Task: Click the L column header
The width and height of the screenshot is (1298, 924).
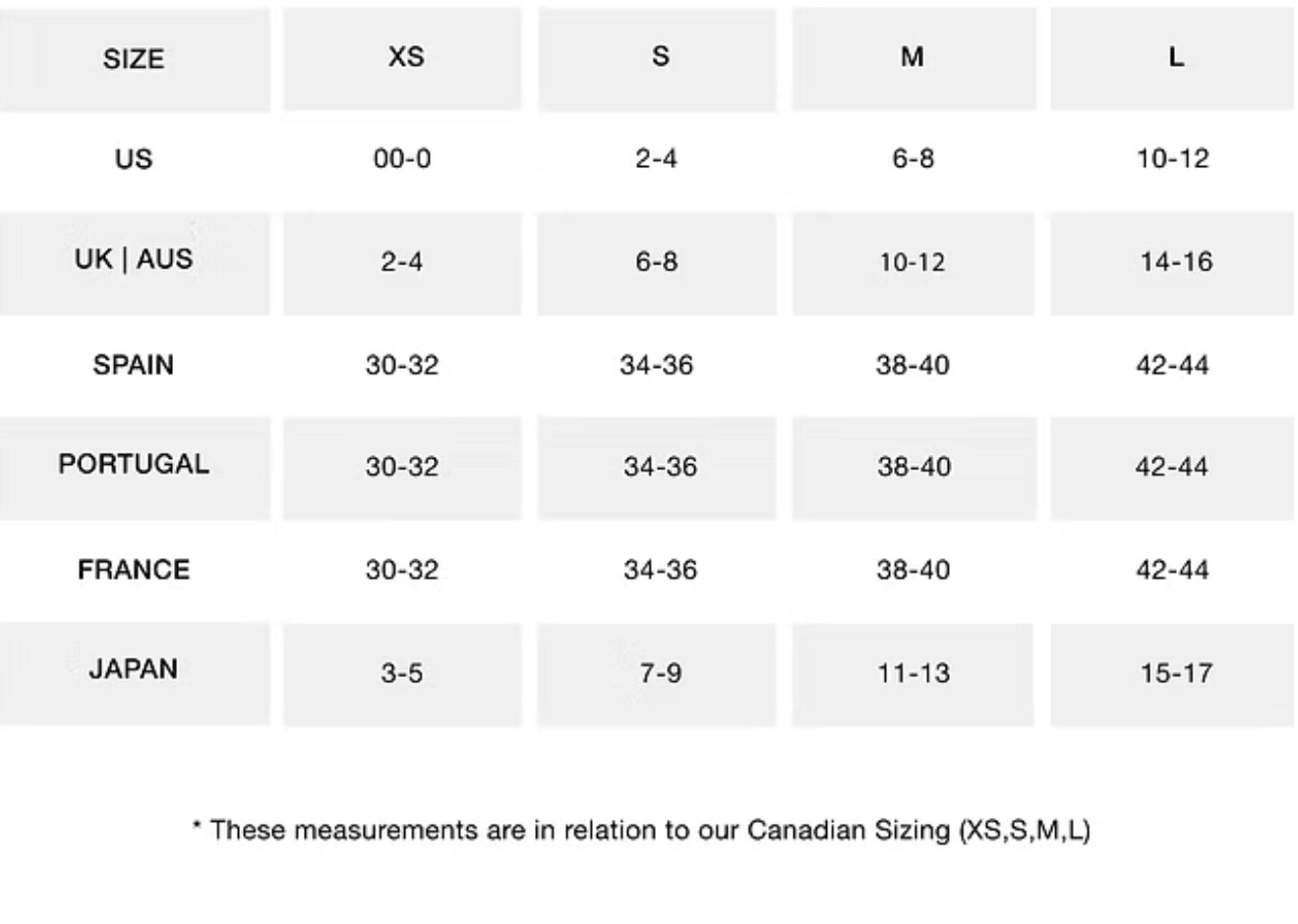Action: coord(1175,57)
